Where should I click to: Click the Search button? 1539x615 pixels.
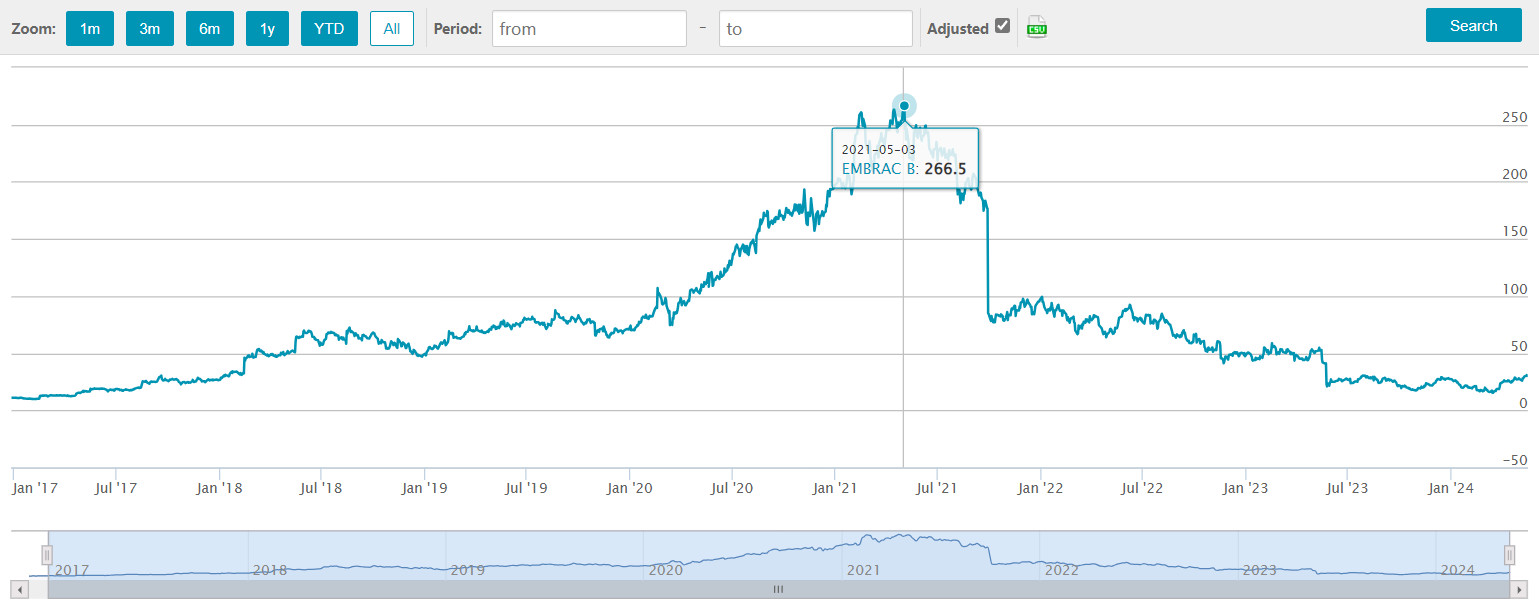tap(1474, 26)
